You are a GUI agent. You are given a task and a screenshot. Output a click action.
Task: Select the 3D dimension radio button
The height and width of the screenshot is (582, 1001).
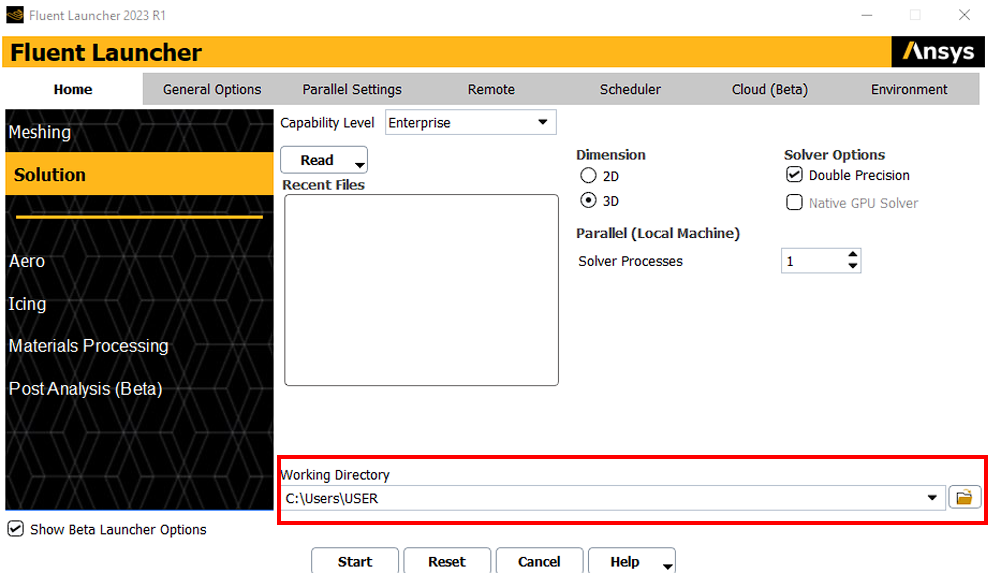click(x=588, y=200)
